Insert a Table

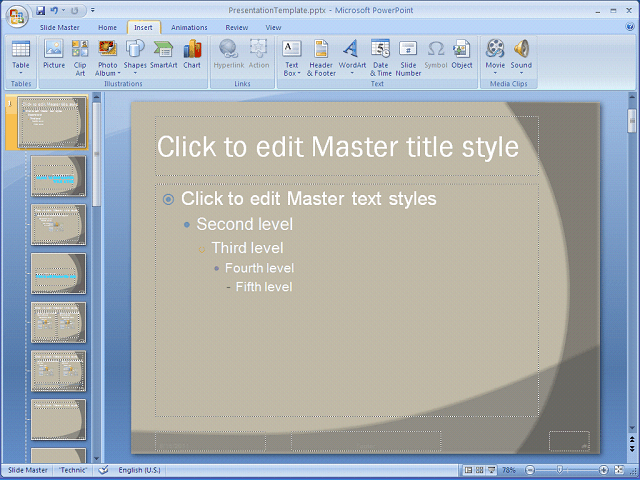20,53
